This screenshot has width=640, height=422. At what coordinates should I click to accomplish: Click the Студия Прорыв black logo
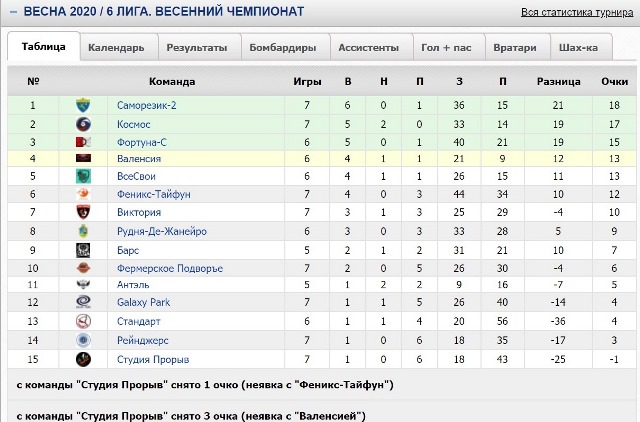tap(83, 359)
